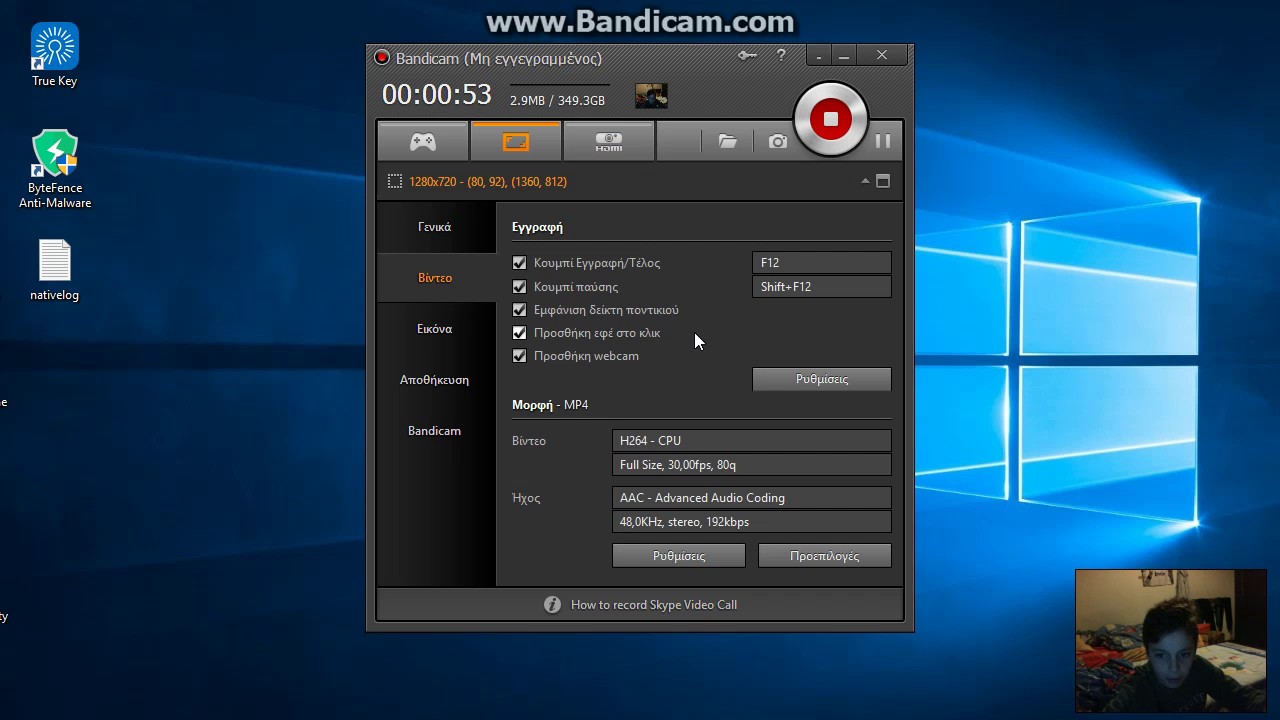Viewport: 1280px width, 720px height.
Task: Click Full Size, 30,00fps, 80q value
Action: click(x=751, y=465)
